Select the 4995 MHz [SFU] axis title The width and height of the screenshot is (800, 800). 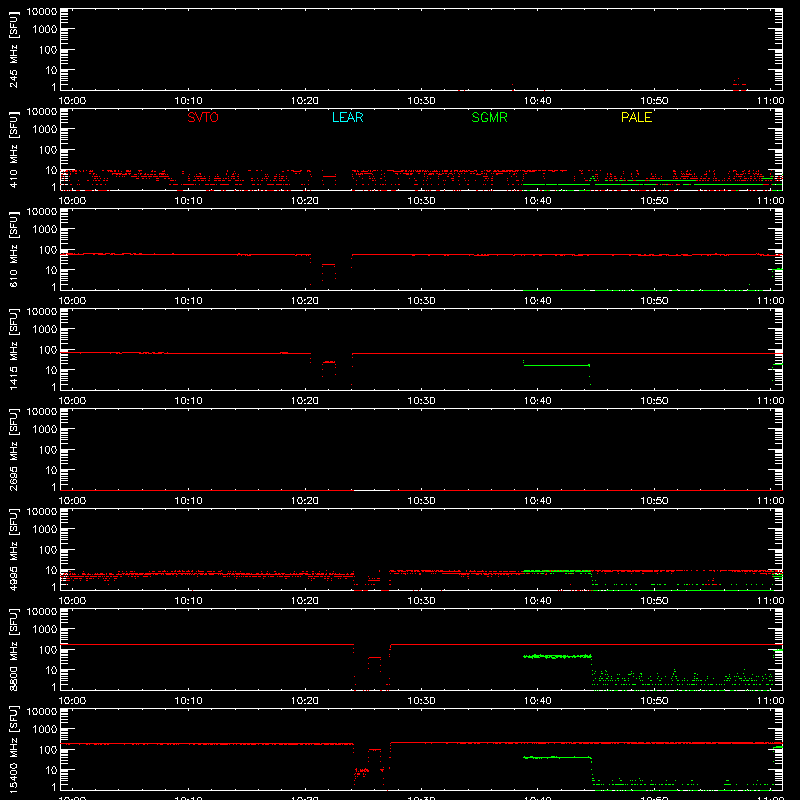point(14,550)
